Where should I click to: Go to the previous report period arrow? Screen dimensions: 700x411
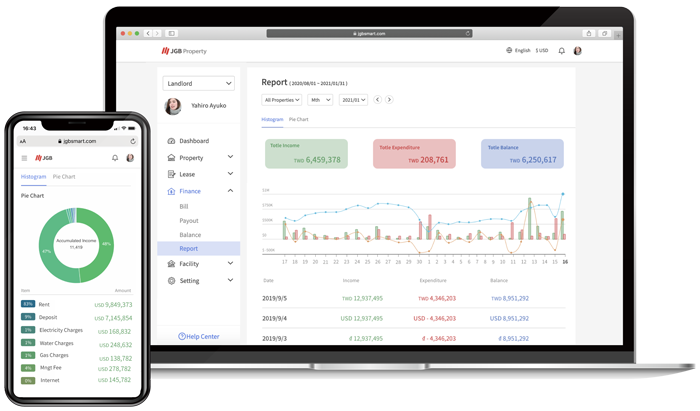coord(377,100)
